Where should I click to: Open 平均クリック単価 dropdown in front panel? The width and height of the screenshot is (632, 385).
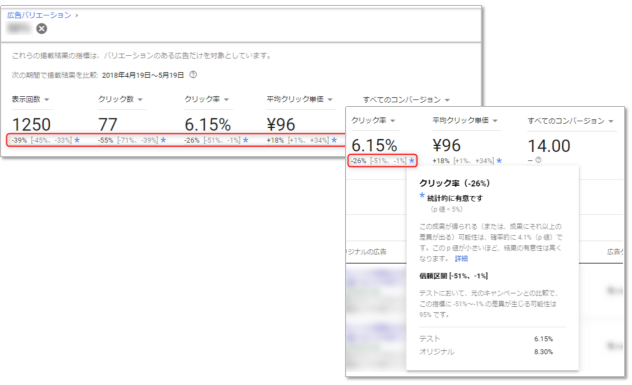coord(465,121)
